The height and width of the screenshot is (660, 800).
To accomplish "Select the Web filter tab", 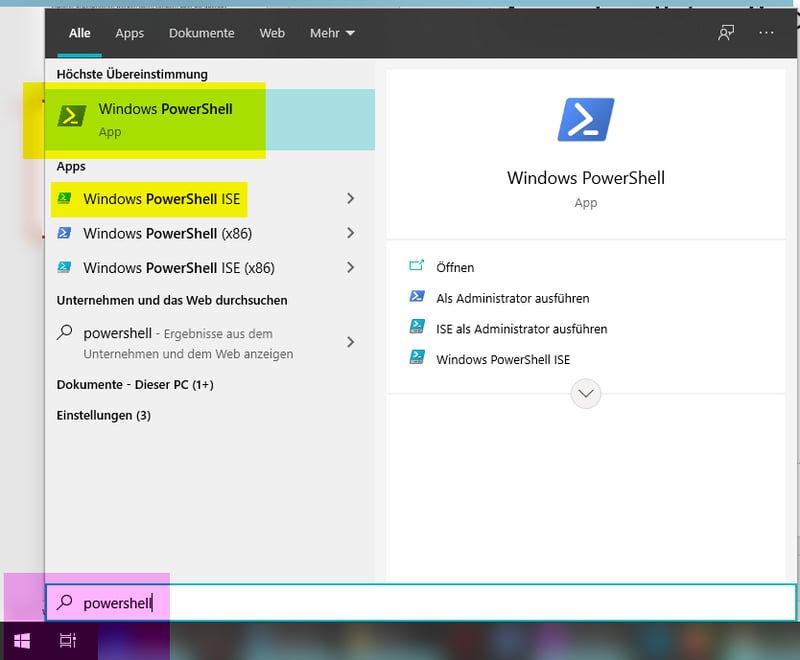I will point(272,33).
